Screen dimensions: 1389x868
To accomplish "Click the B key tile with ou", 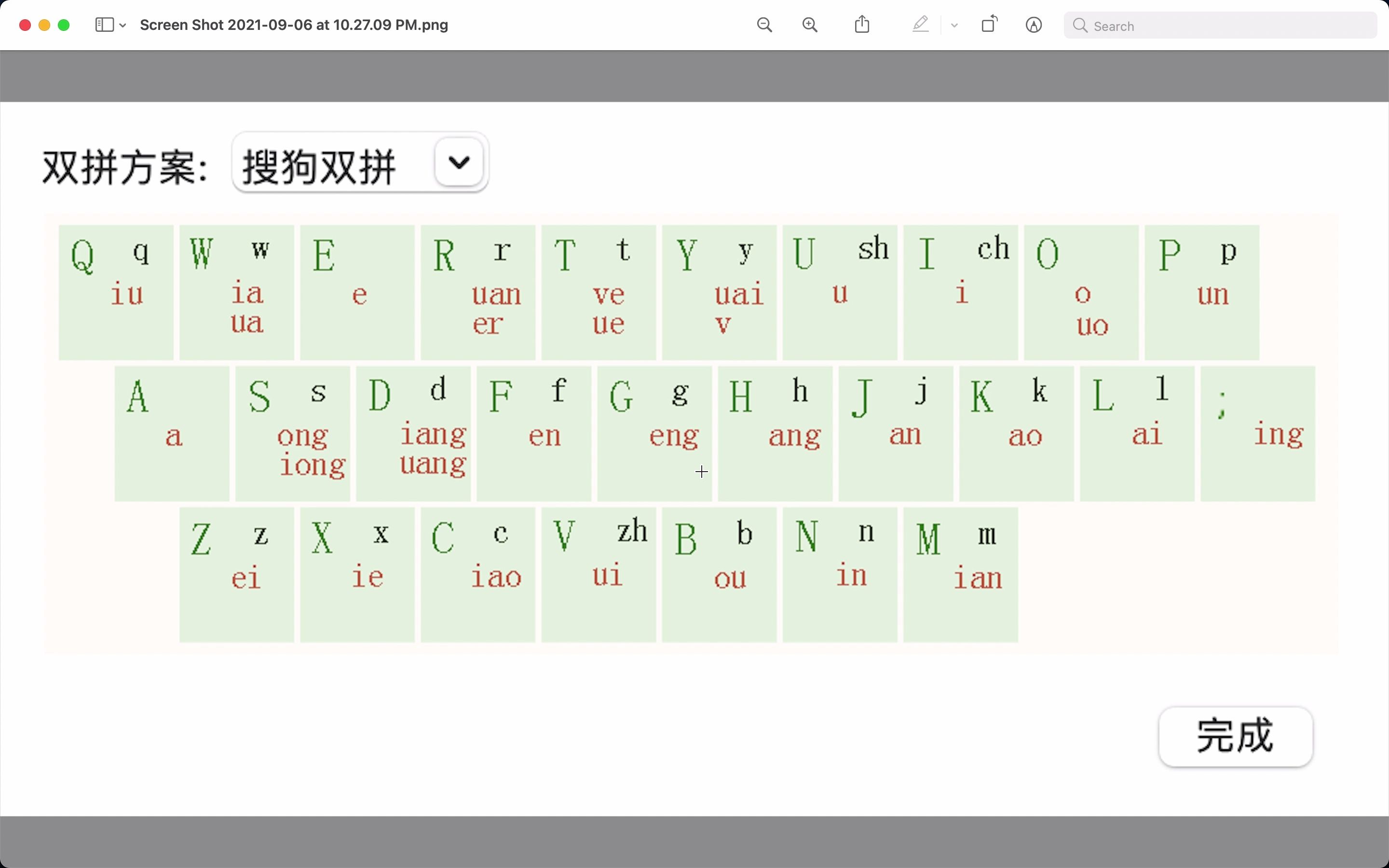I will click(x=719, y=575).
